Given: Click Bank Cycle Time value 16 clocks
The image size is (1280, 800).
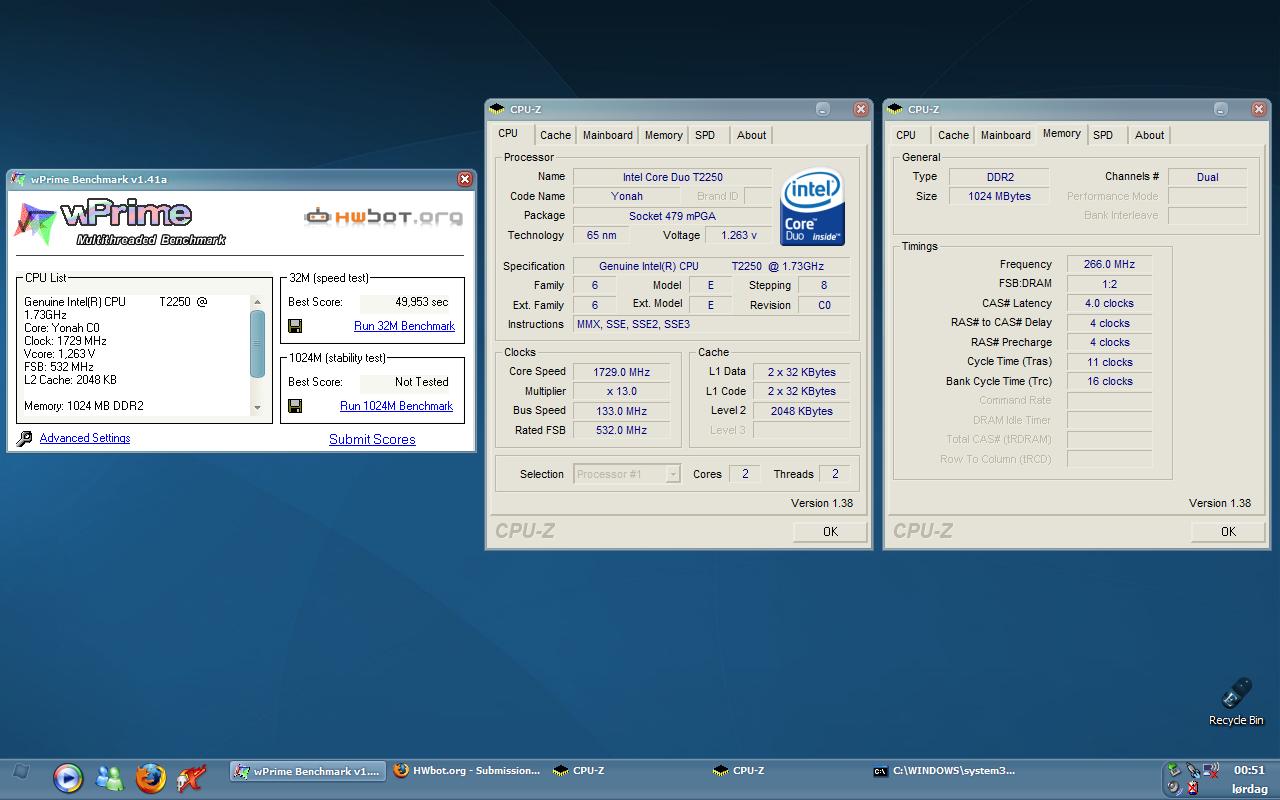Looking at the screenshot, I should tap(1109, 381).
